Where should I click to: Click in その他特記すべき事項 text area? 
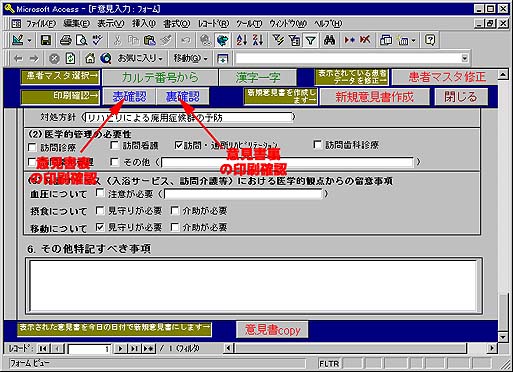254,285
